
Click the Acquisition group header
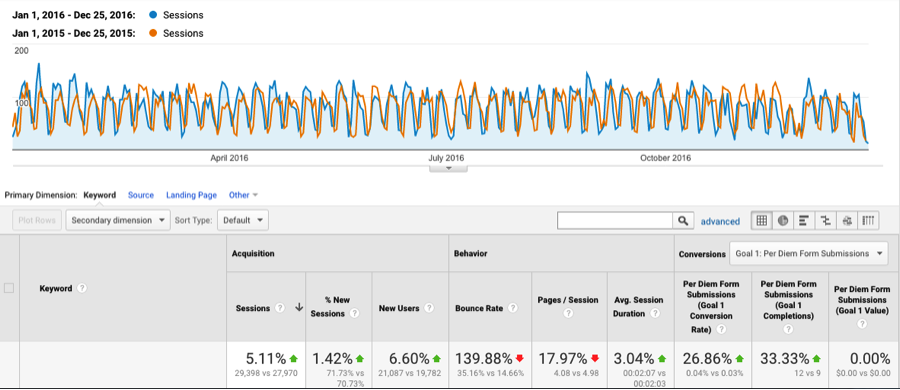click(253, 253)
